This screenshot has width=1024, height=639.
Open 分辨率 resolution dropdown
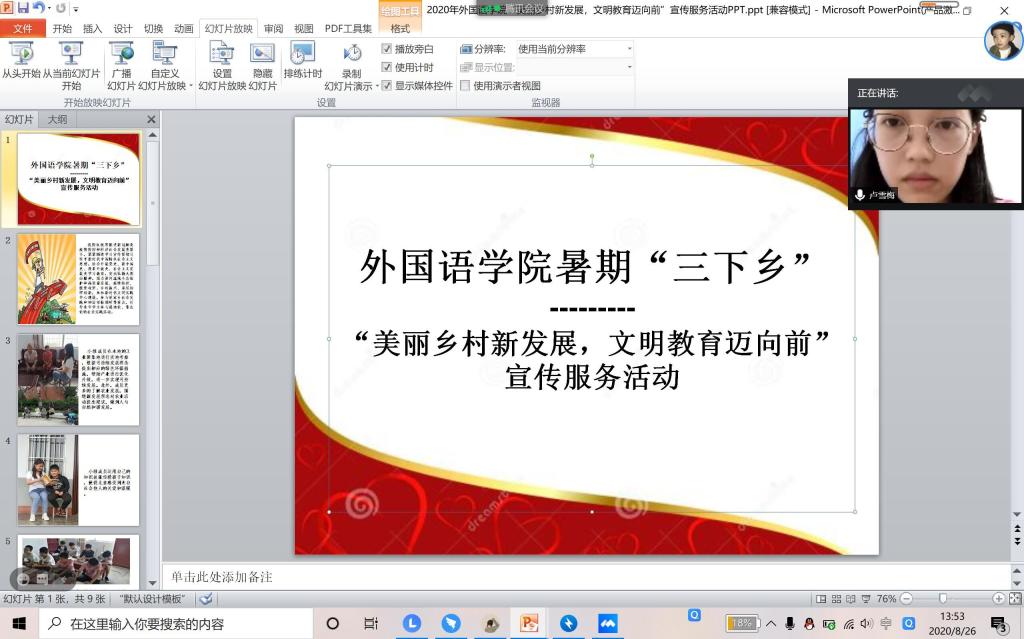(x=628, y=49)
